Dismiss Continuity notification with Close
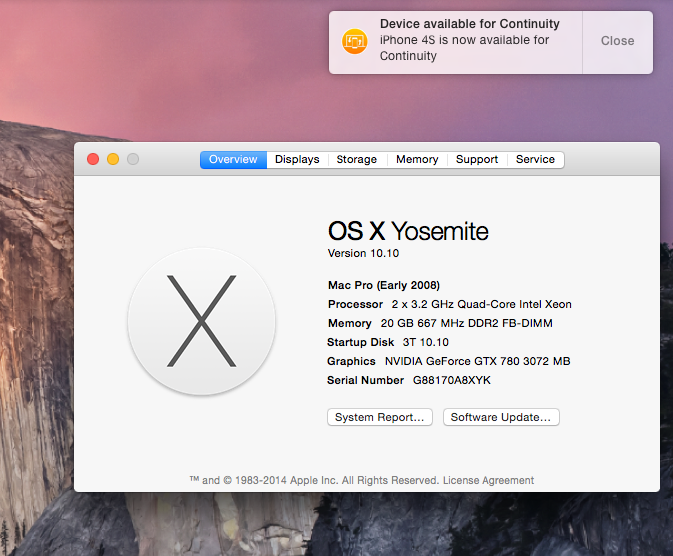This screenshot has width=673, height=556. pos(618,41)
